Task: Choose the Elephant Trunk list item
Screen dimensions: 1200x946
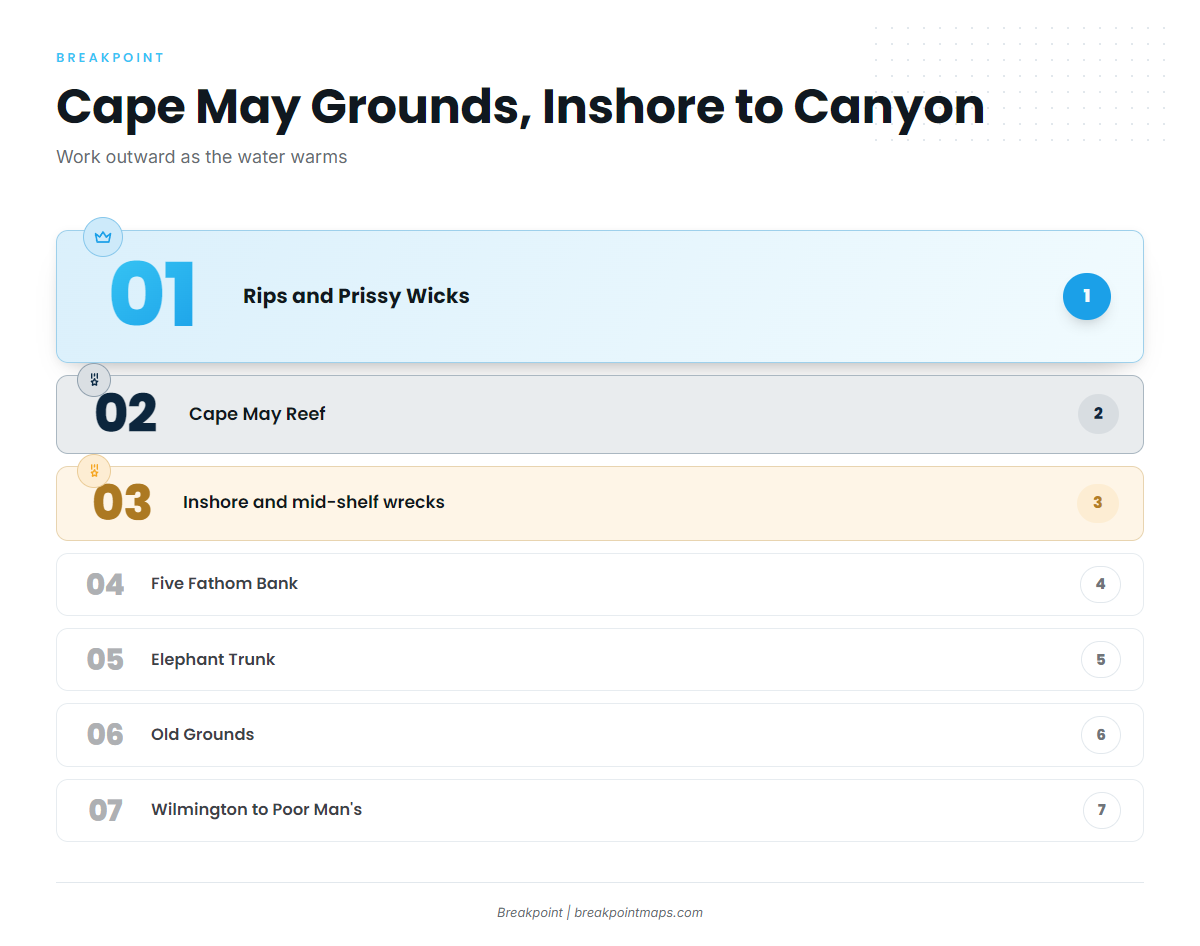Action: (600, 660)
